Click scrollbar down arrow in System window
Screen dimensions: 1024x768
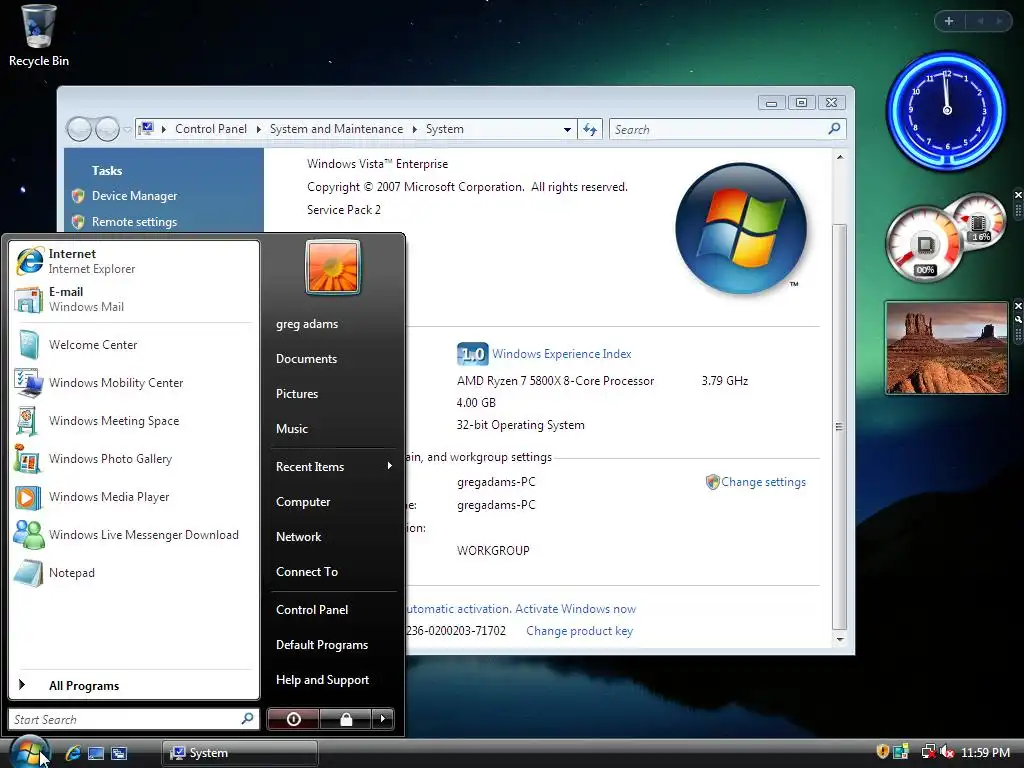point(840,640)
